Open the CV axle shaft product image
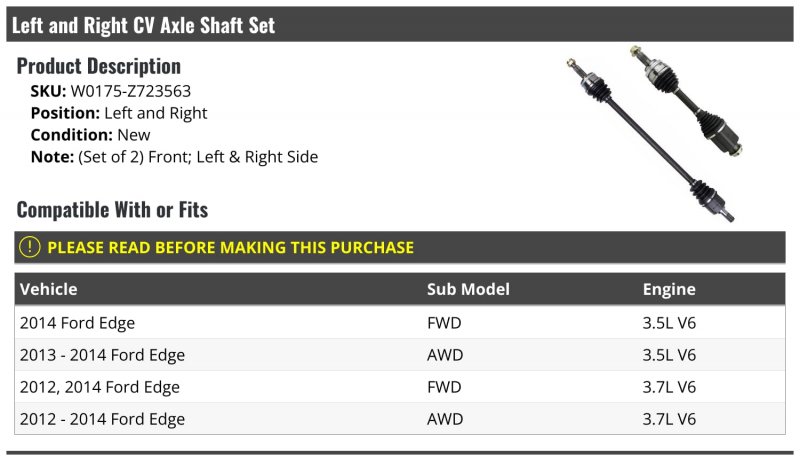 [x=654, y=133]
